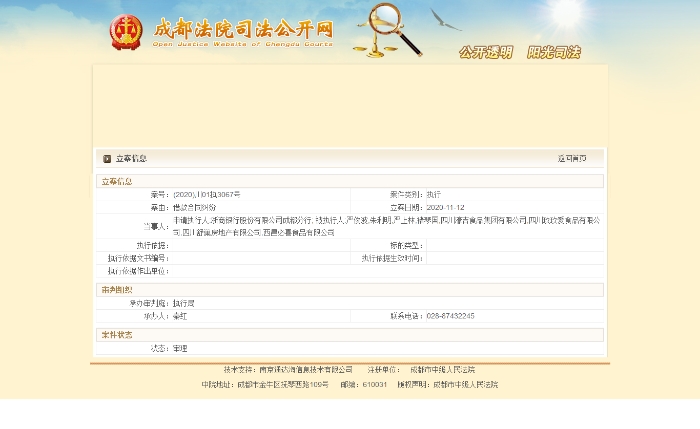Click the 承办部门 value 执行局

183,303
